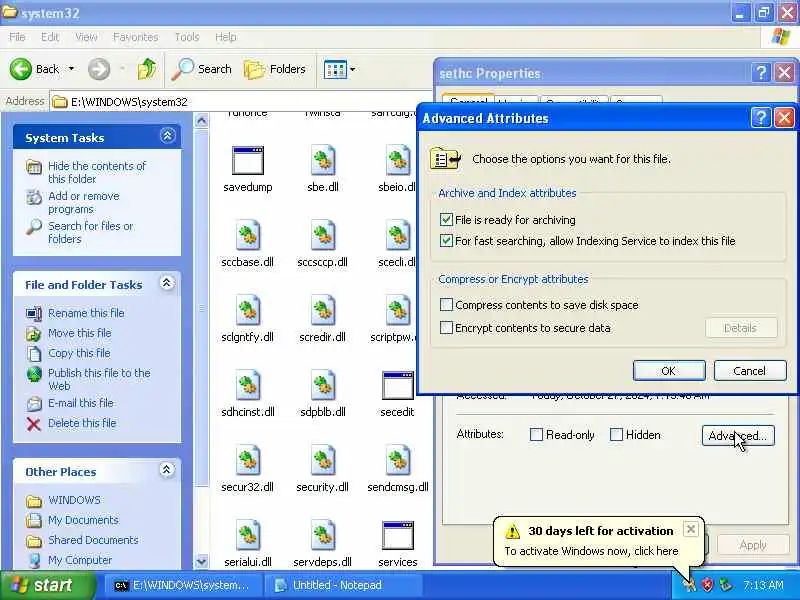Go up one folder level
This screenshot has width=800, height=600.
147,69
